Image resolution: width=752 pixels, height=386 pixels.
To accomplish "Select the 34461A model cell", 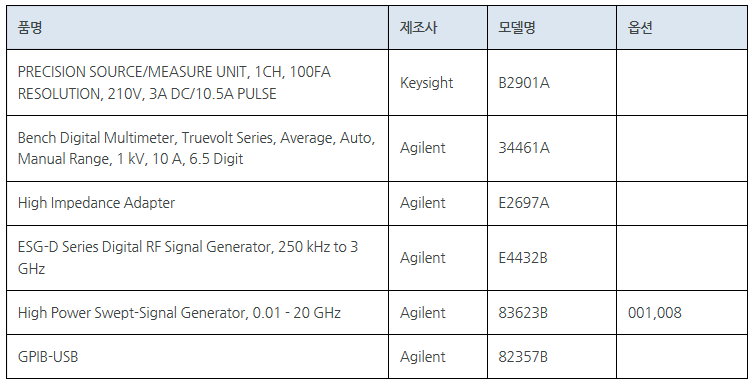I will coord(552,148).
